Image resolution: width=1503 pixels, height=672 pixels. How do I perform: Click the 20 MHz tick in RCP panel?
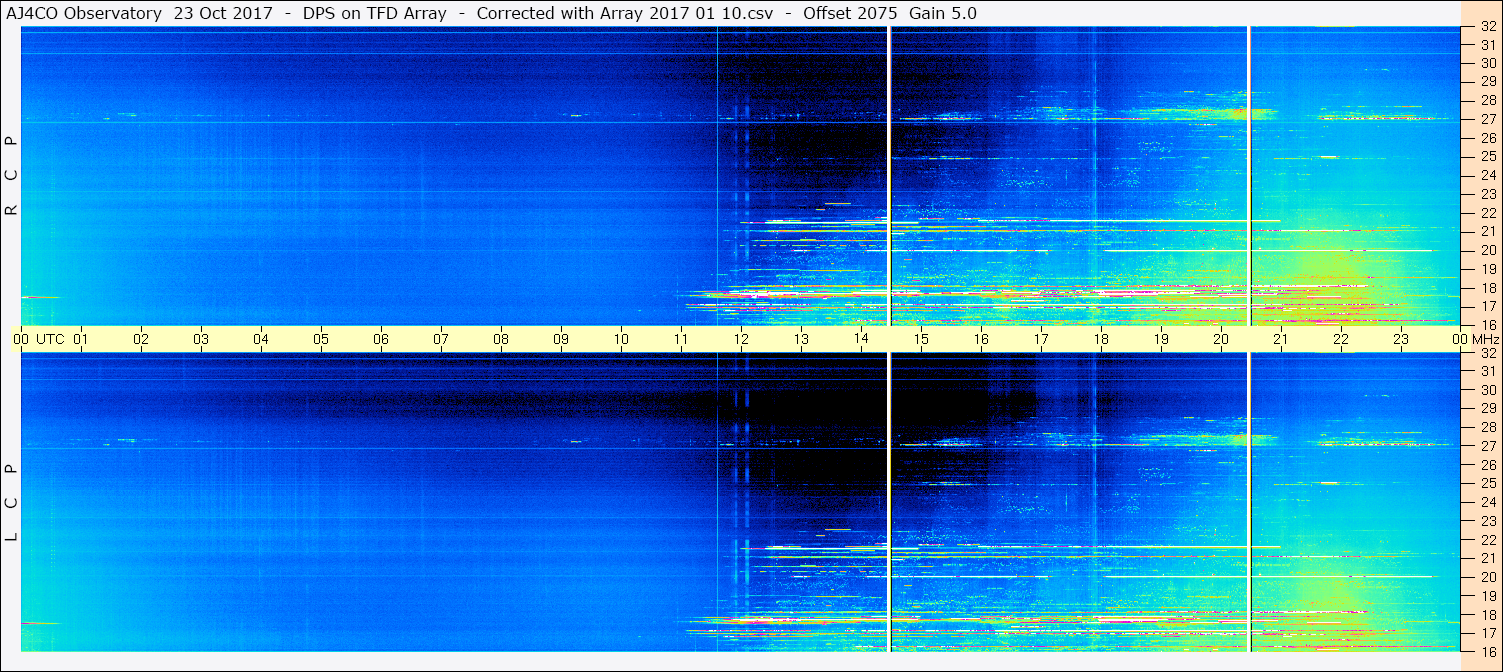(1487, 250)
